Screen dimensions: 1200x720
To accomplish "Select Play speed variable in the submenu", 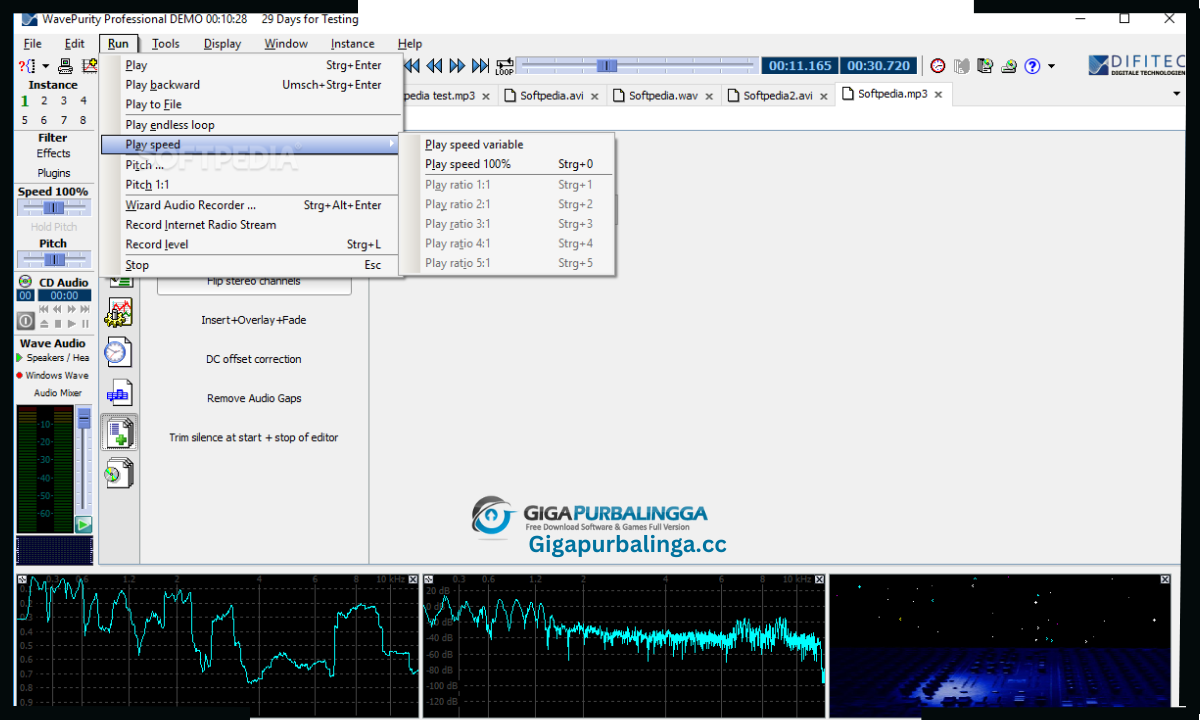I will pos(506,145).
